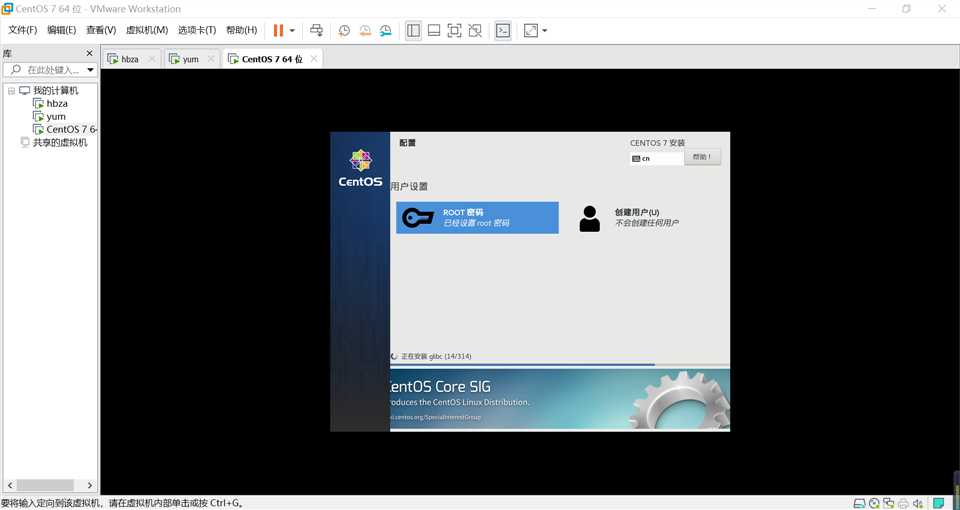Image resolution: width=960 pixels, height=510 pixels.
Task: Click the 正在安装 glibc (14/314) status text
Action: point(436,356)
